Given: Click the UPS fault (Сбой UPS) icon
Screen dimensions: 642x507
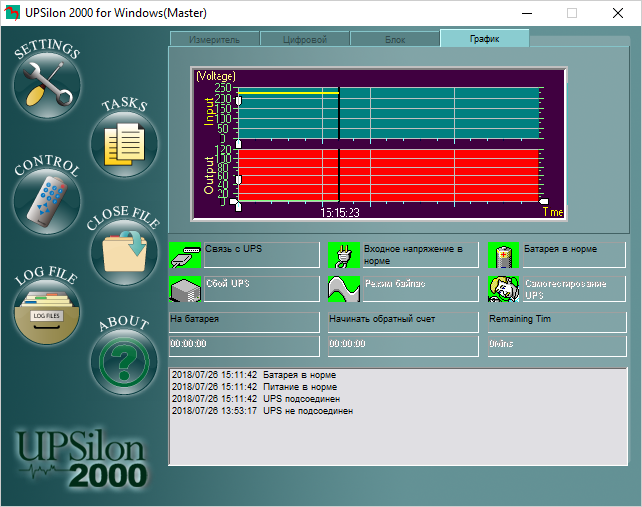Looking at the screenshot, I should [x=185, y=289].
